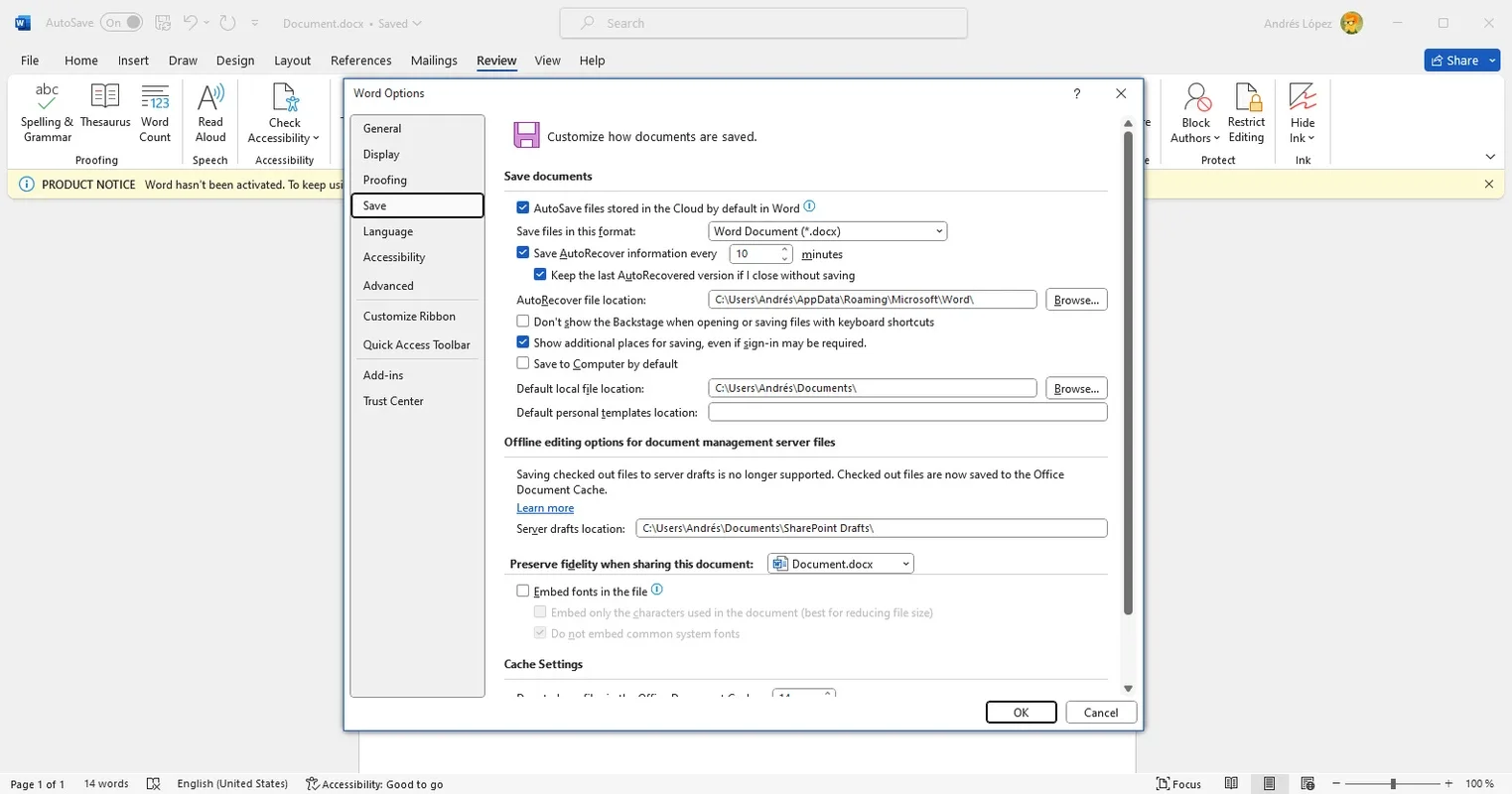
Task: Enable Save to Computer by default
Action: [x=523, y=363]
